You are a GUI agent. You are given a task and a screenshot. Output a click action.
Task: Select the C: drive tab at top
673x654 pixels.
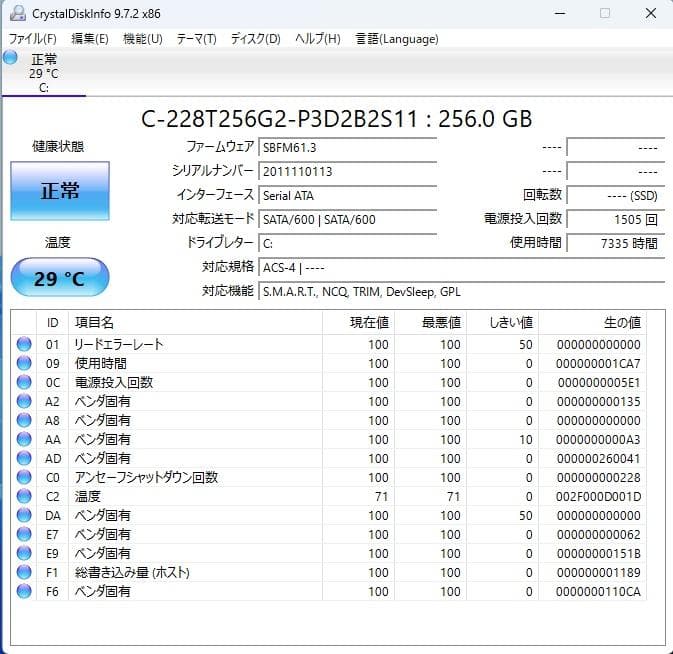click(x=44, y=73)
